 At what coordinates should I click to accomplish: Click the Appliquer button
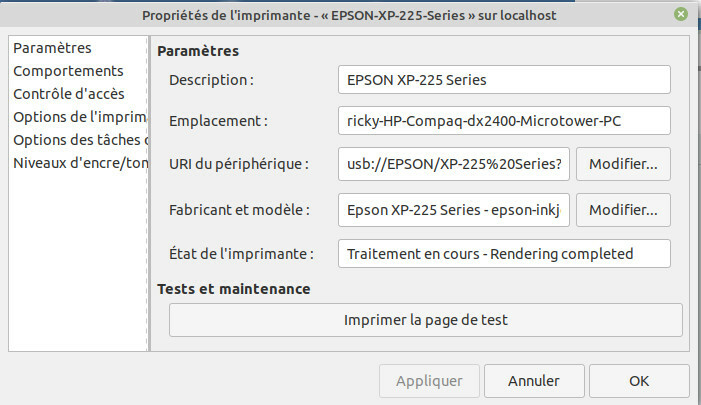(429, 381)
